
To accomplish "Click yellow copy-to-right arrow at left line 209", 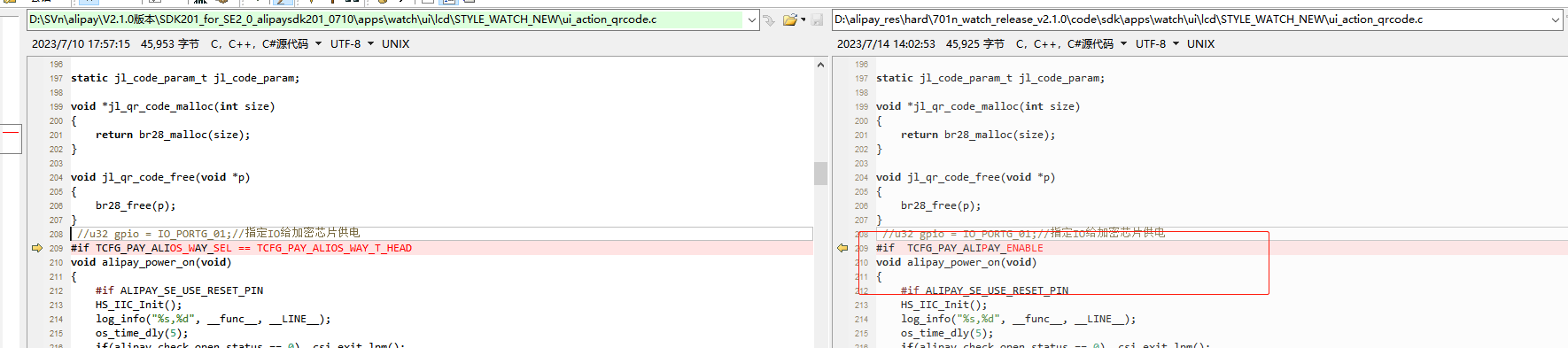I will pyautogui.click(x=36, y=248).
